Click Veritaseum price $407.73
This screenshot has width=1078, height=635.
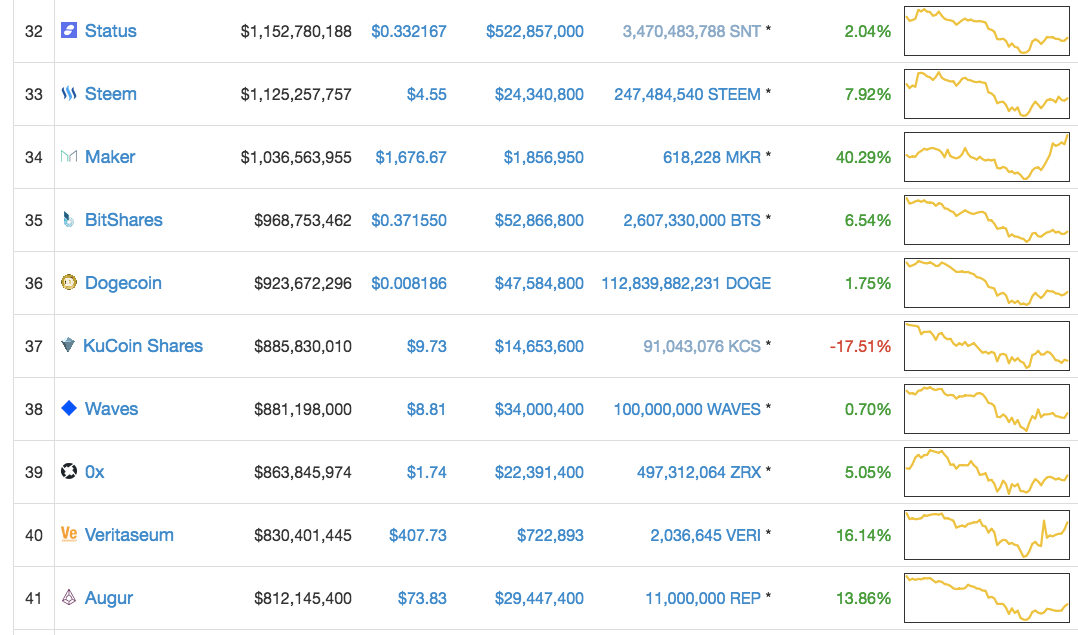pyautogui.click(x=418, y=535)
